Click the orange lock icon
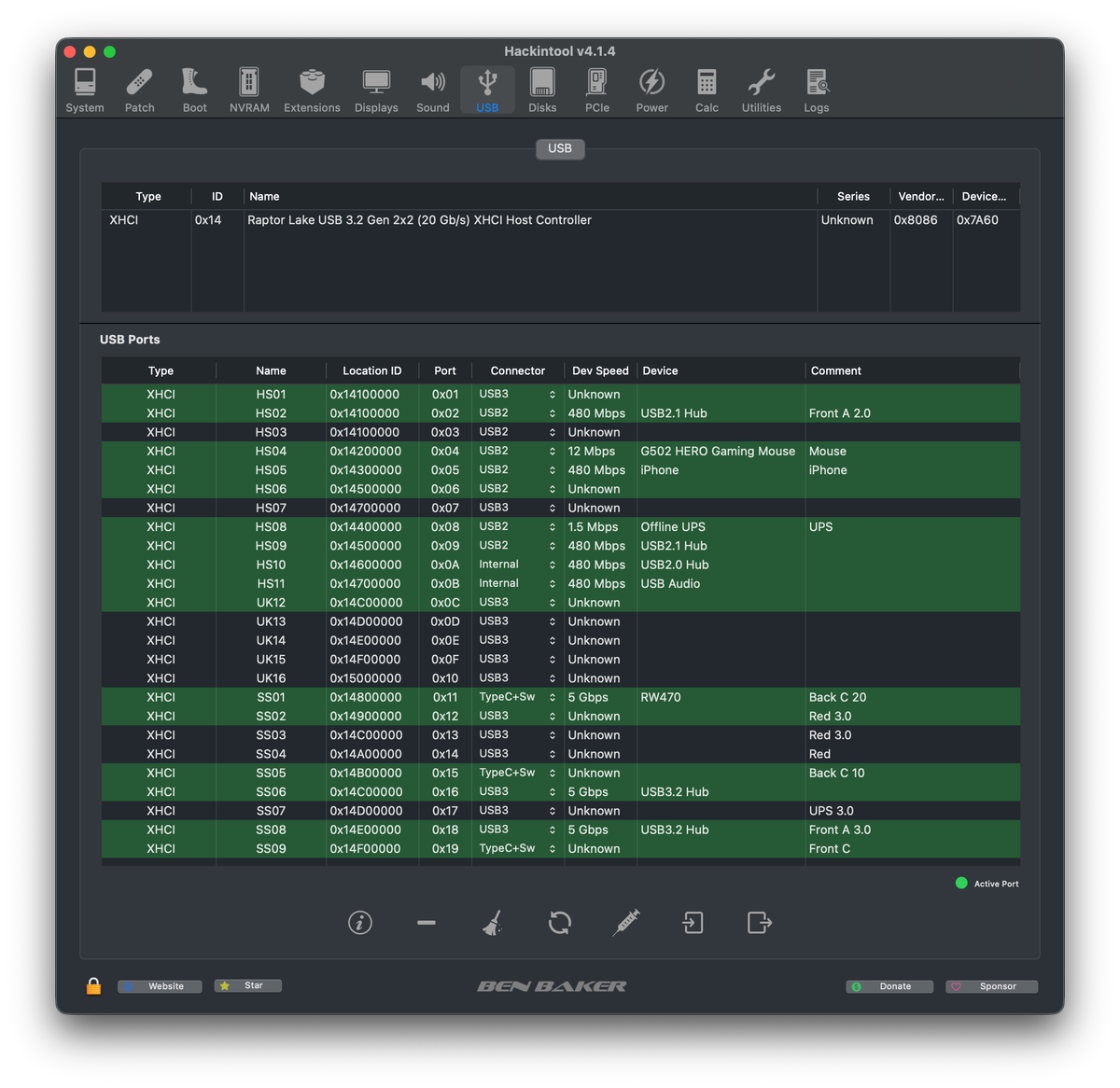Image resolution: width=1120 pixels, height=1088 pixels. tap(93, 985)
